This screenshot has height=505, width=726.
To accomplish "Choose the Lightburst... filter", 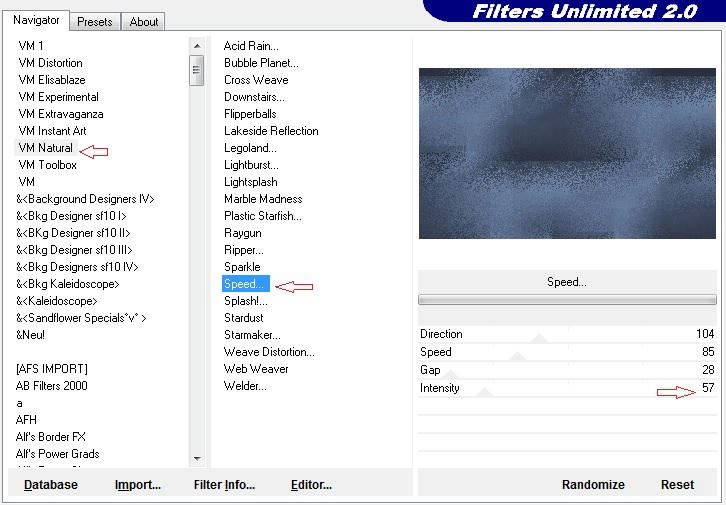I will coord(251,165).
